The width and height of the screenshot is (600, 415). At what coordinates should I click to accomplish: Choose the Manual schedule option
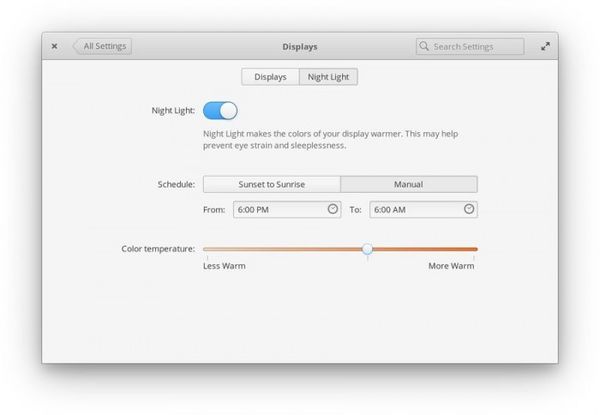(408, 184)
